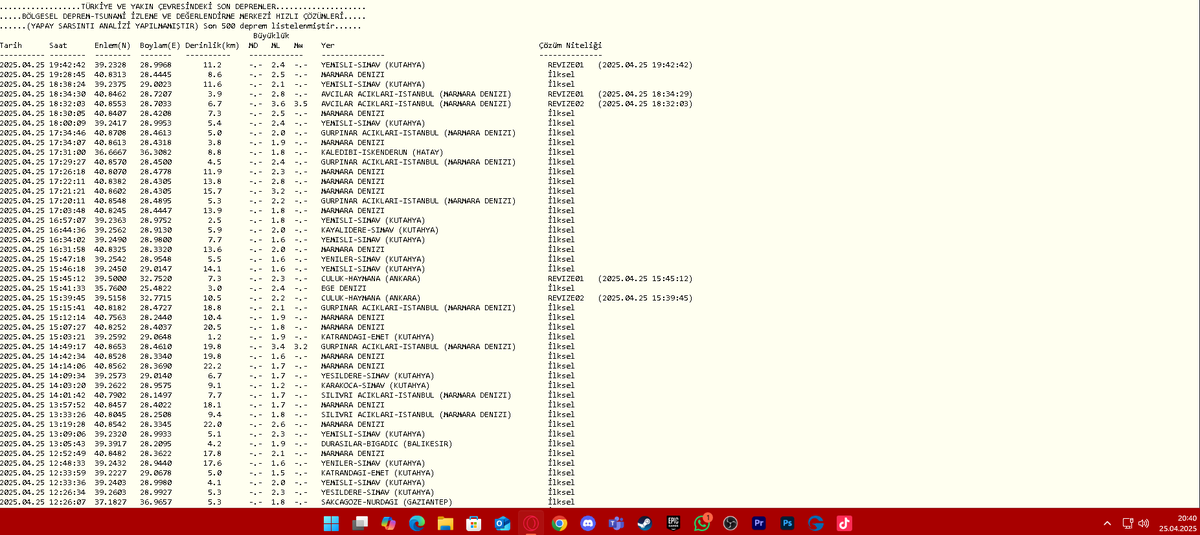The height and width of the screenshot is (535, 1200).
Task: Open OBS Studio from the taskbar
Action: [731, 523]
